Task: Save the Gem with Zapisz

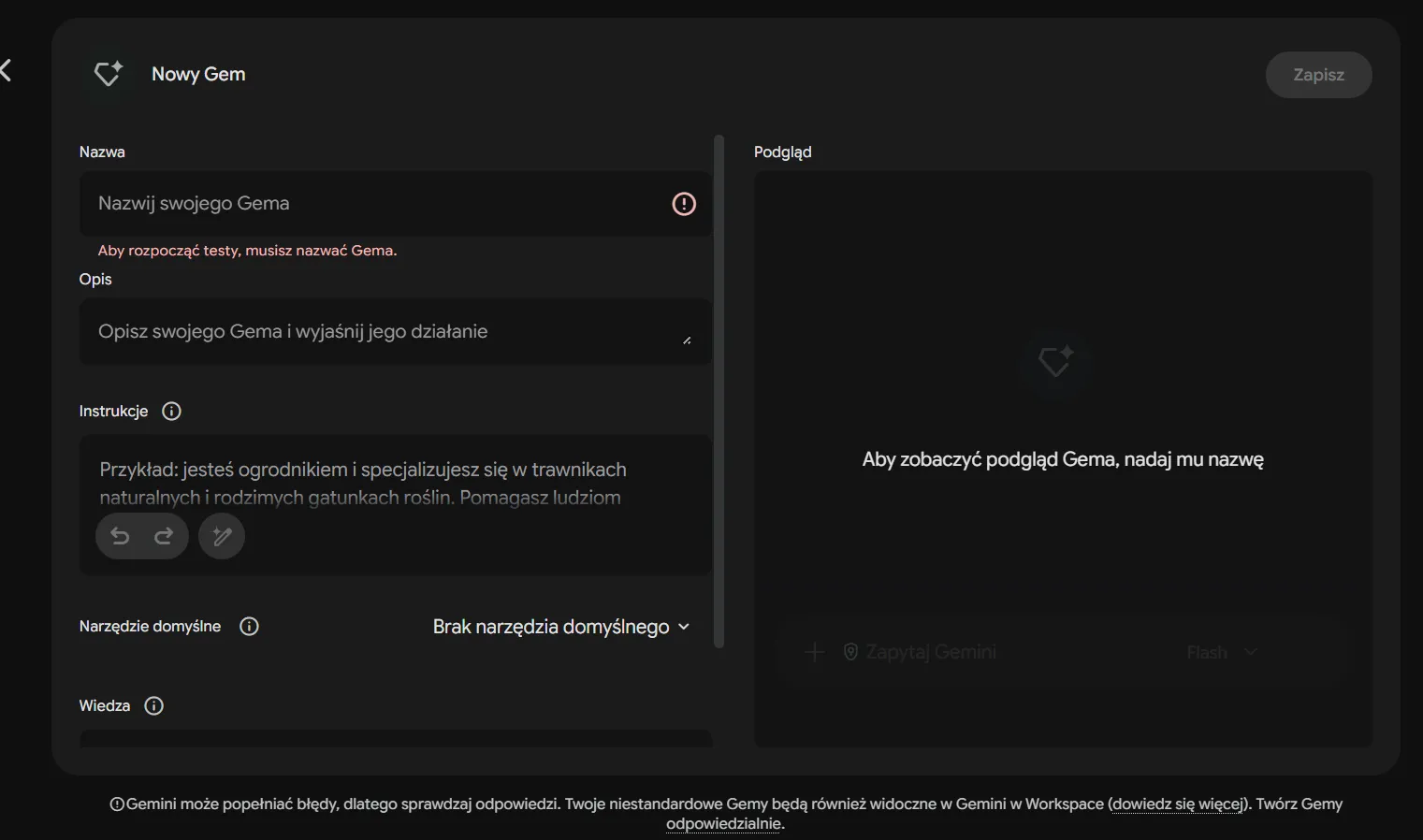Action: [x=1319, y=75]
